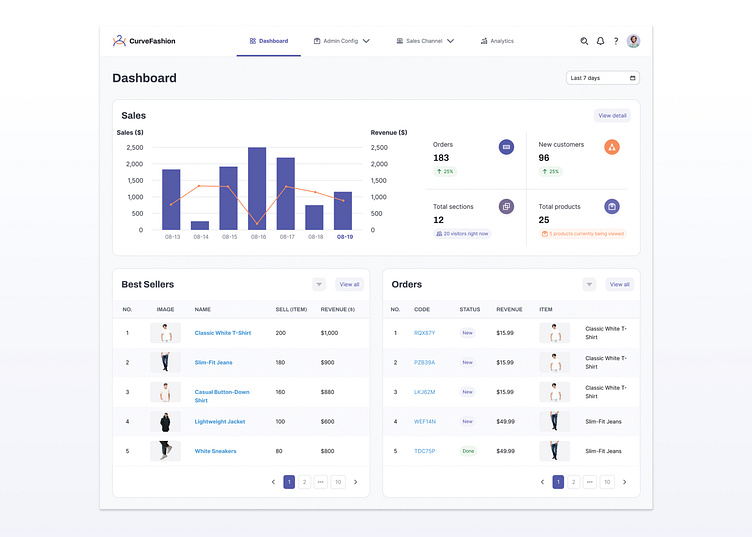Image resolution: width=752 pixels, height=537 pixels.
Task: Click the 08-16 bar in sales chart
Action: coord(257,188)
